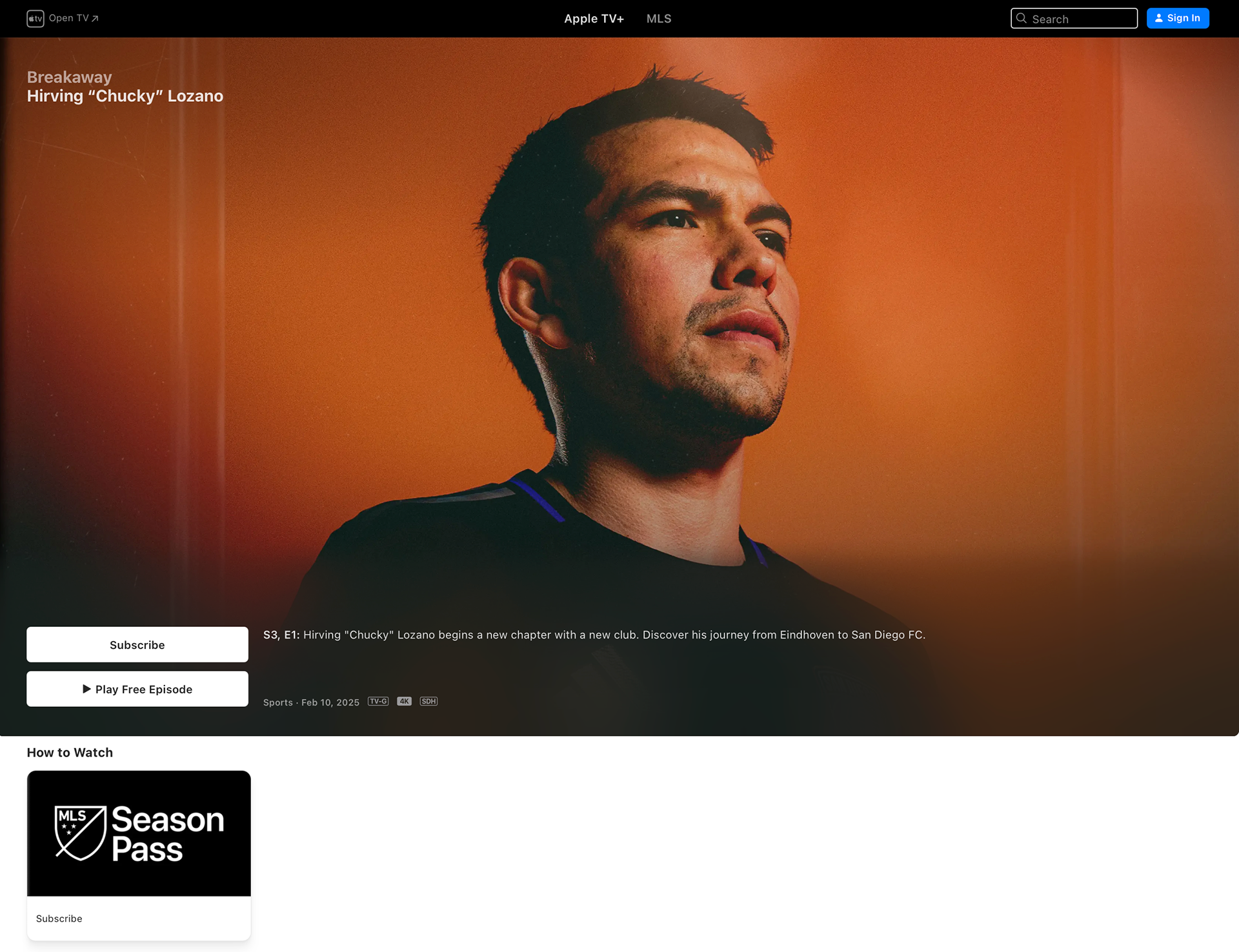Click the blue Sign In button
Image resolution: width=1239 pixels, height=952 pixels.
[x=1178, y=18]
